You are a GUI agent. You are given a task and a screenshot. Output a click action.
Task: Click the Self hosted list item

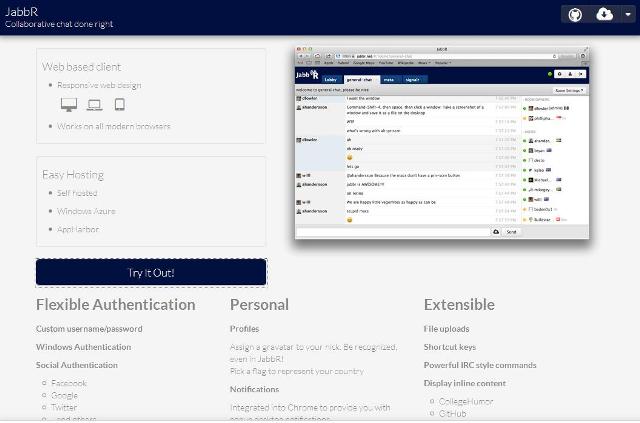77,193
